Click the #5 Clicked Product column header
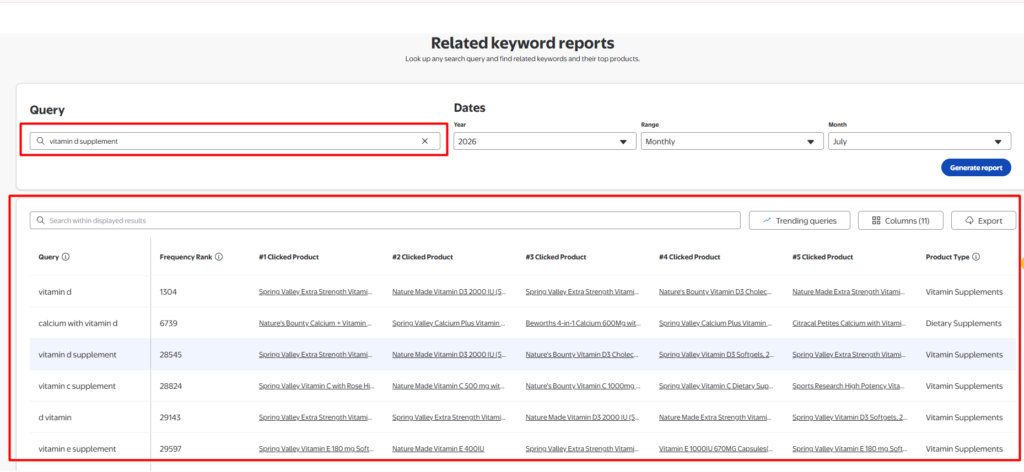 click(822, 257)
